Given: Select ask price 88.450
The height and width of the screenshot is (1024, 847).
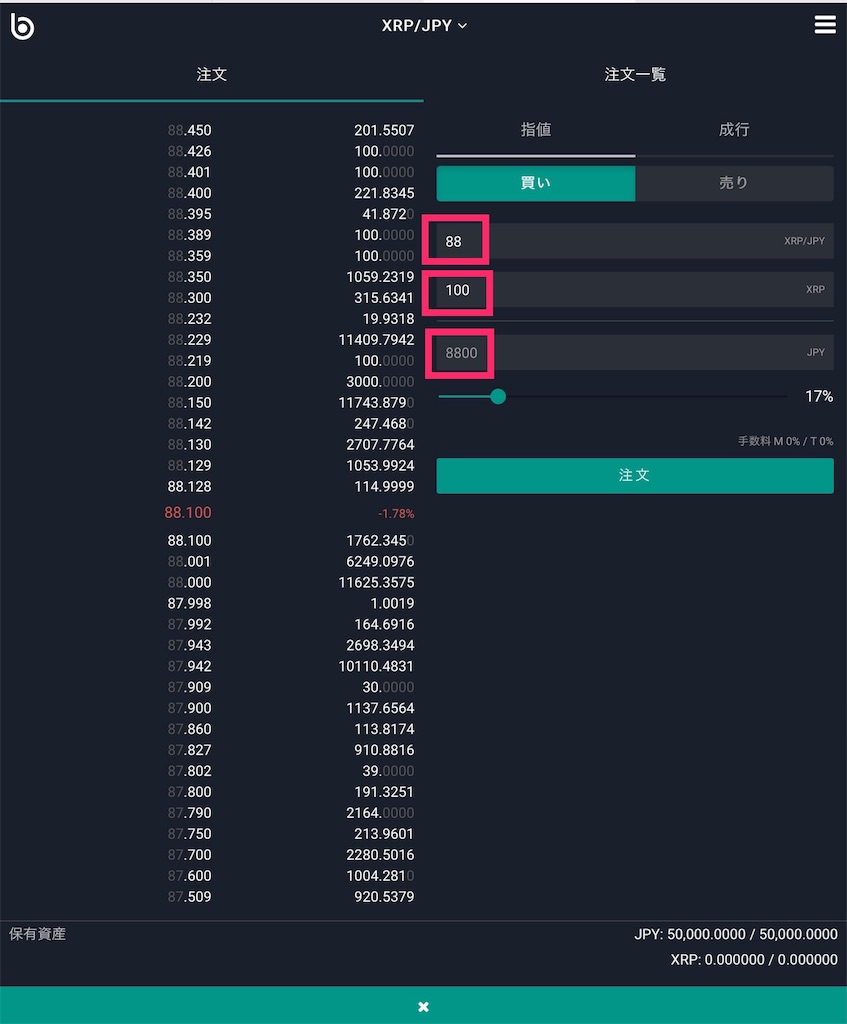Looking at the screenshot, I should point(189,131).
